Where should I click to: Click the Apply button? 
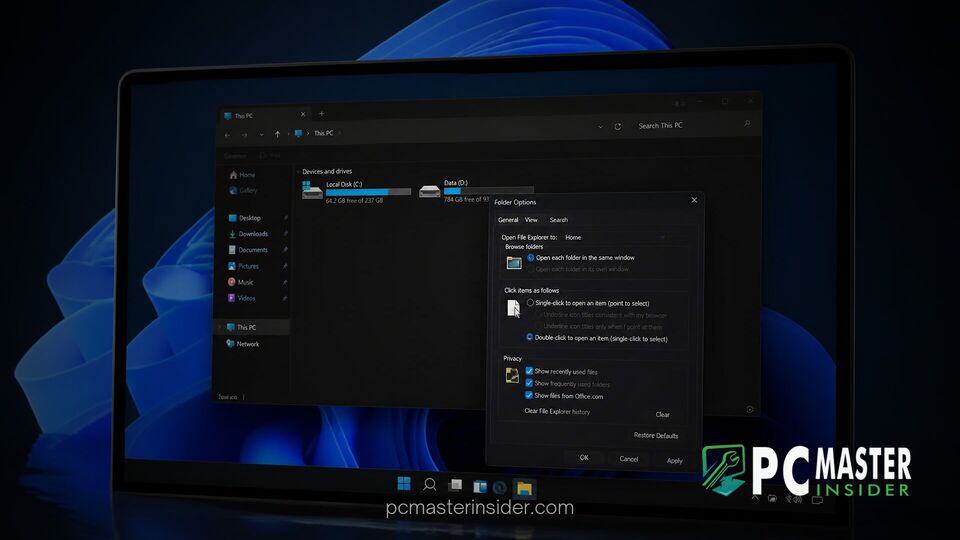(675, 460)
